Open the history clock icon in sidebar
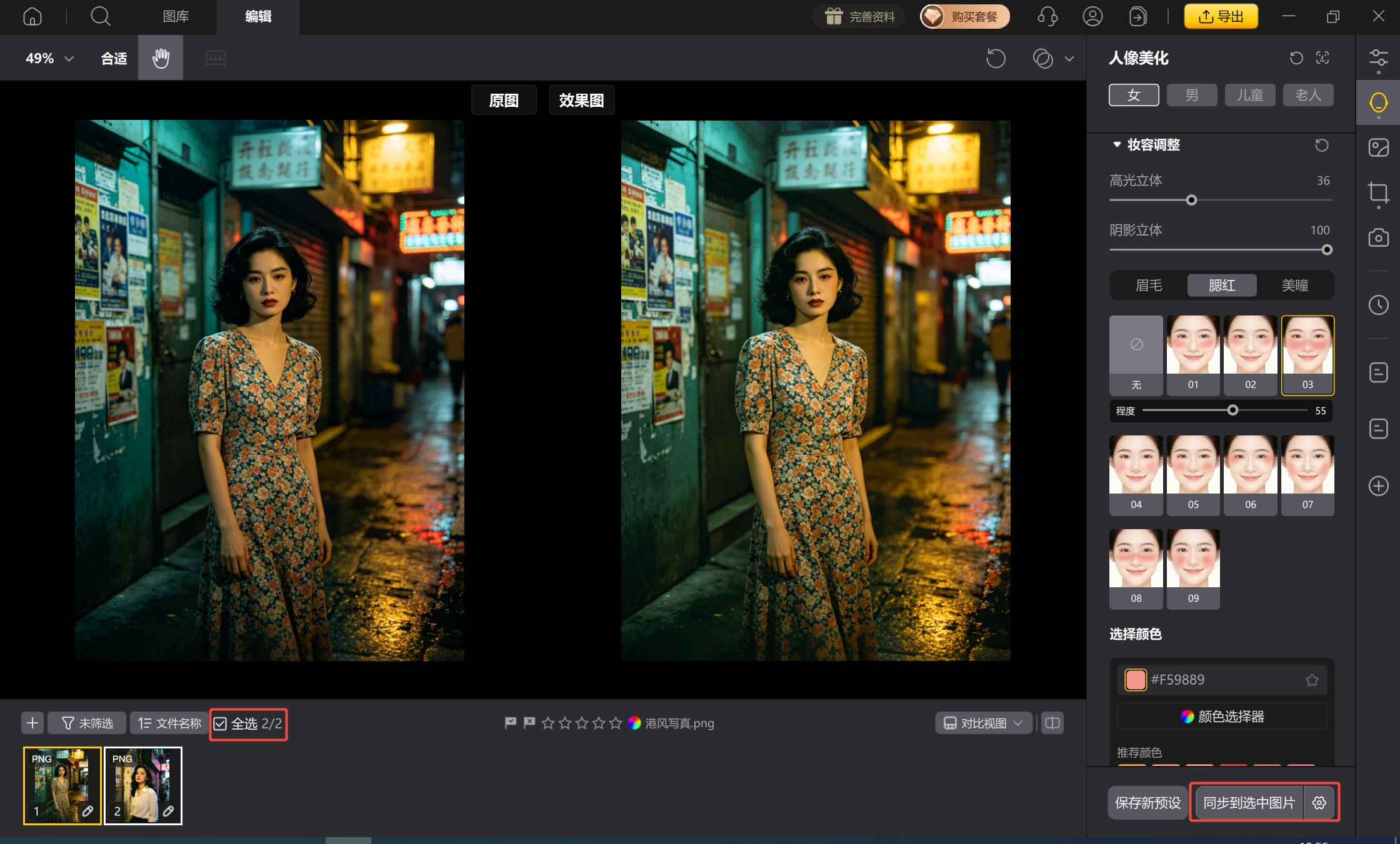The image size is (1400, 844). (x=1378, y=305)
